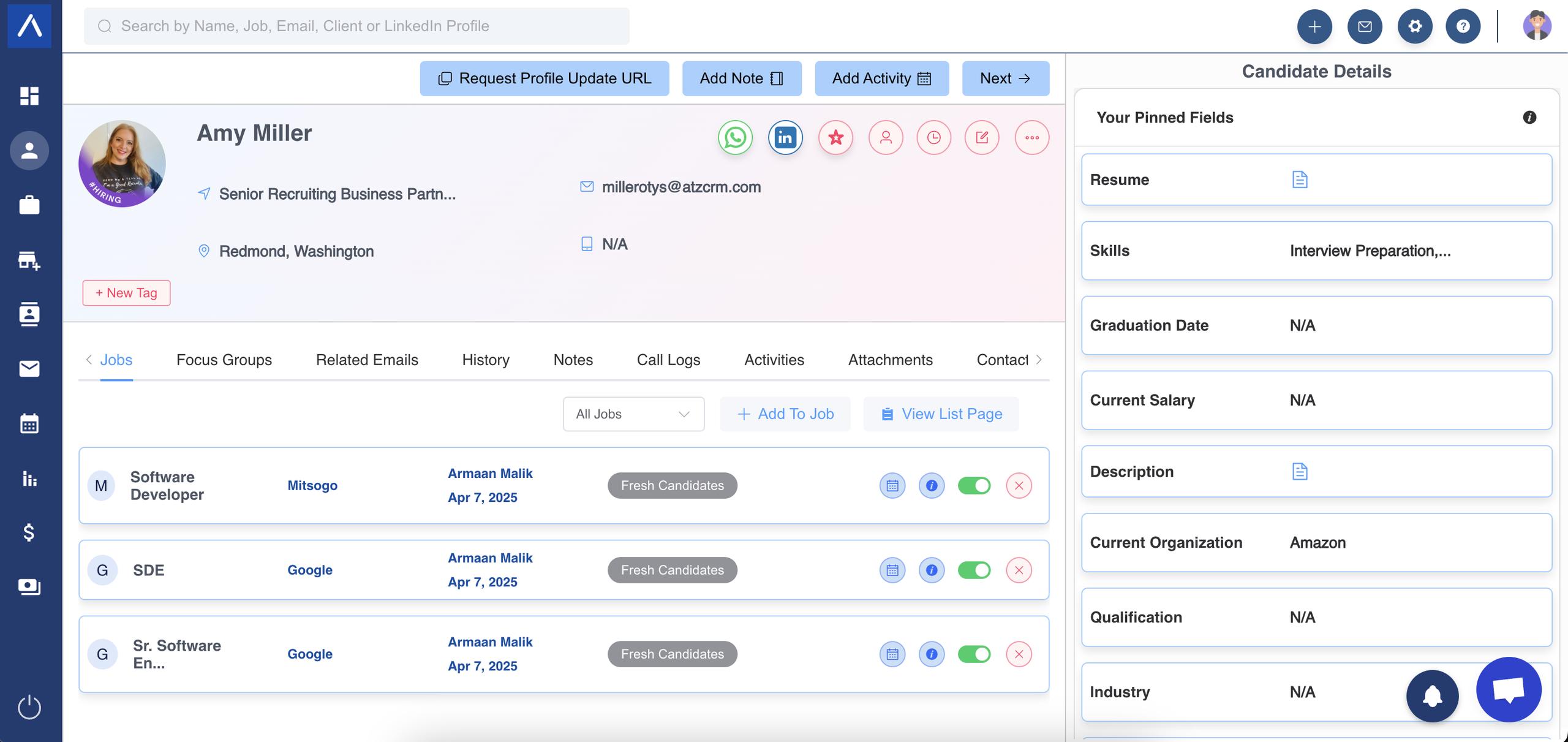Click the Add To Job button

pos(785,414)
